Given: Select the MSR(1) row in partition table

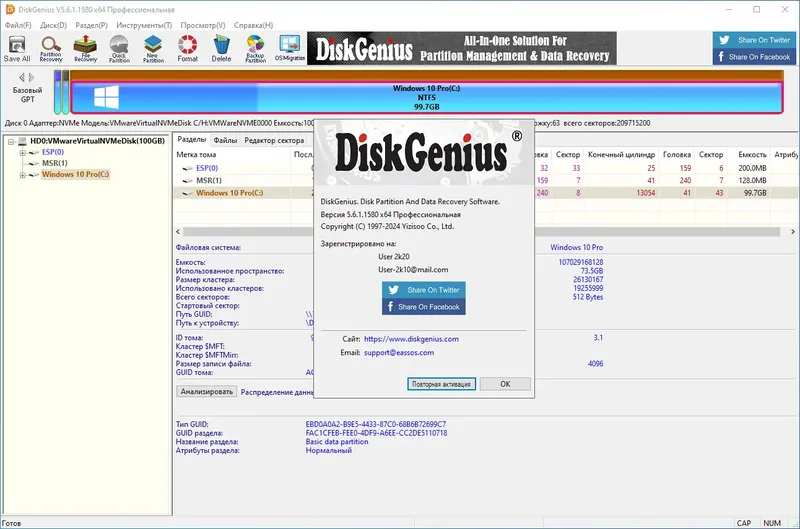Looking at the screenshot, I should coord(209,180).
